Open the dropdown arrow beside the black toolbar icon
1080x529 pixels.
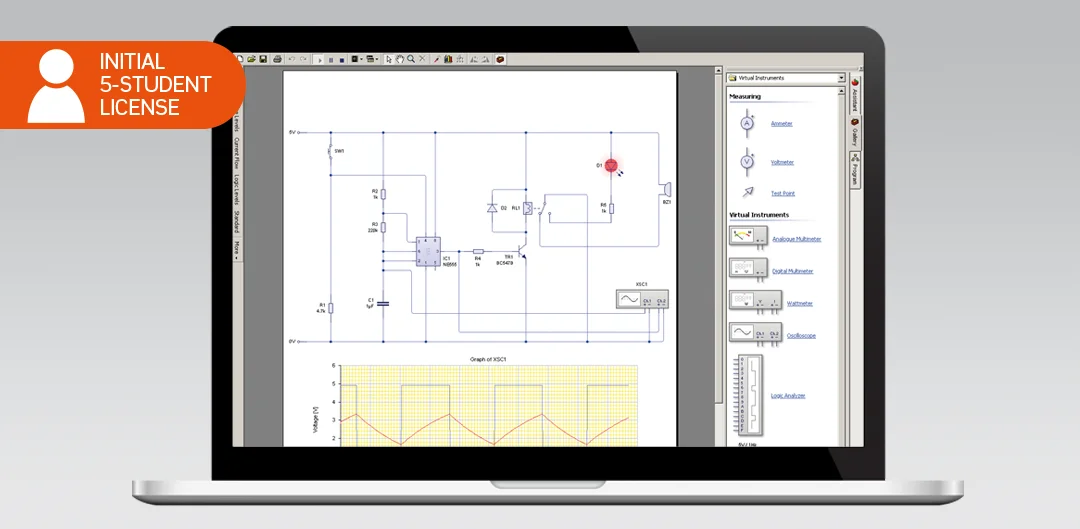(363, 59)
